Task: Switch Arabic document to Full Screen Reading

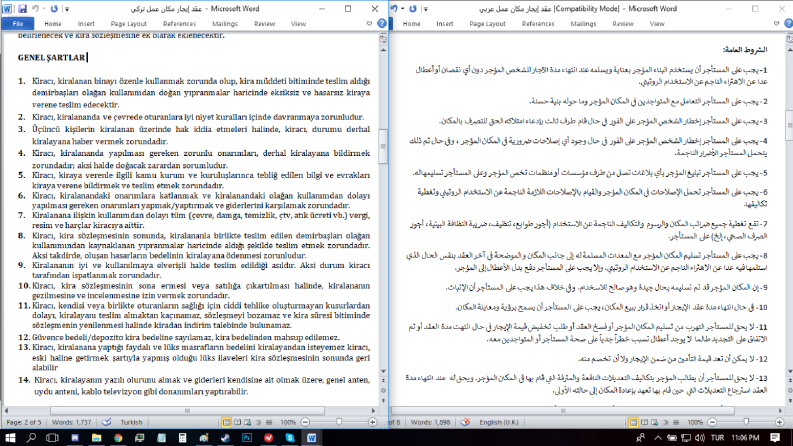Action: pyautogui.click(x=644, y=422)
